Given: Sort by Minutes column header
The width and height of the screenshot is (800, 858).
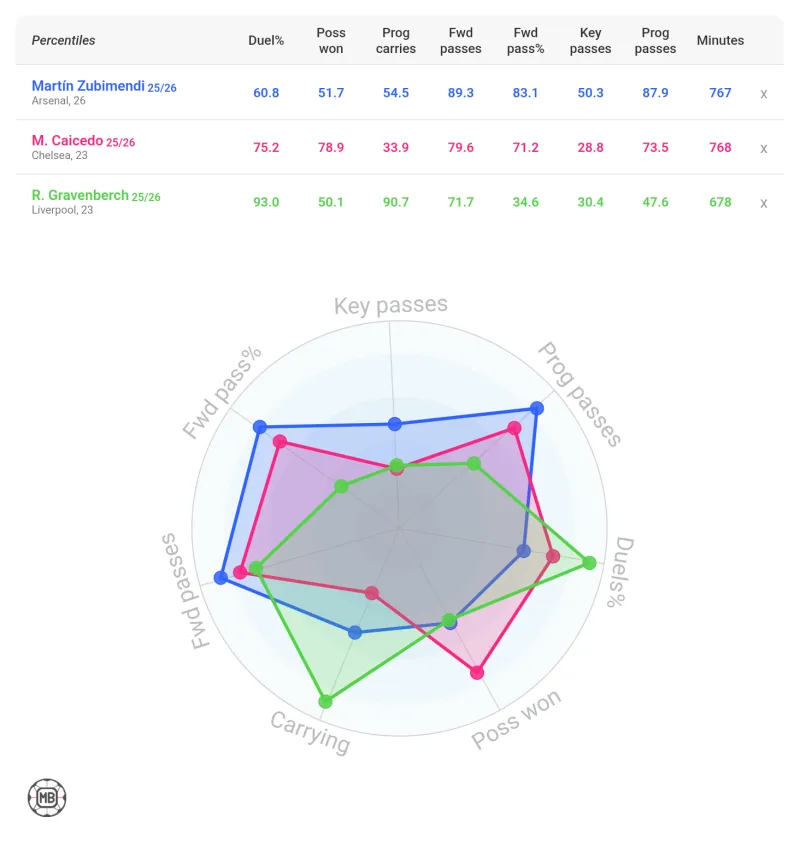Looking at the screenshot, I should click(x=720, y=41).
